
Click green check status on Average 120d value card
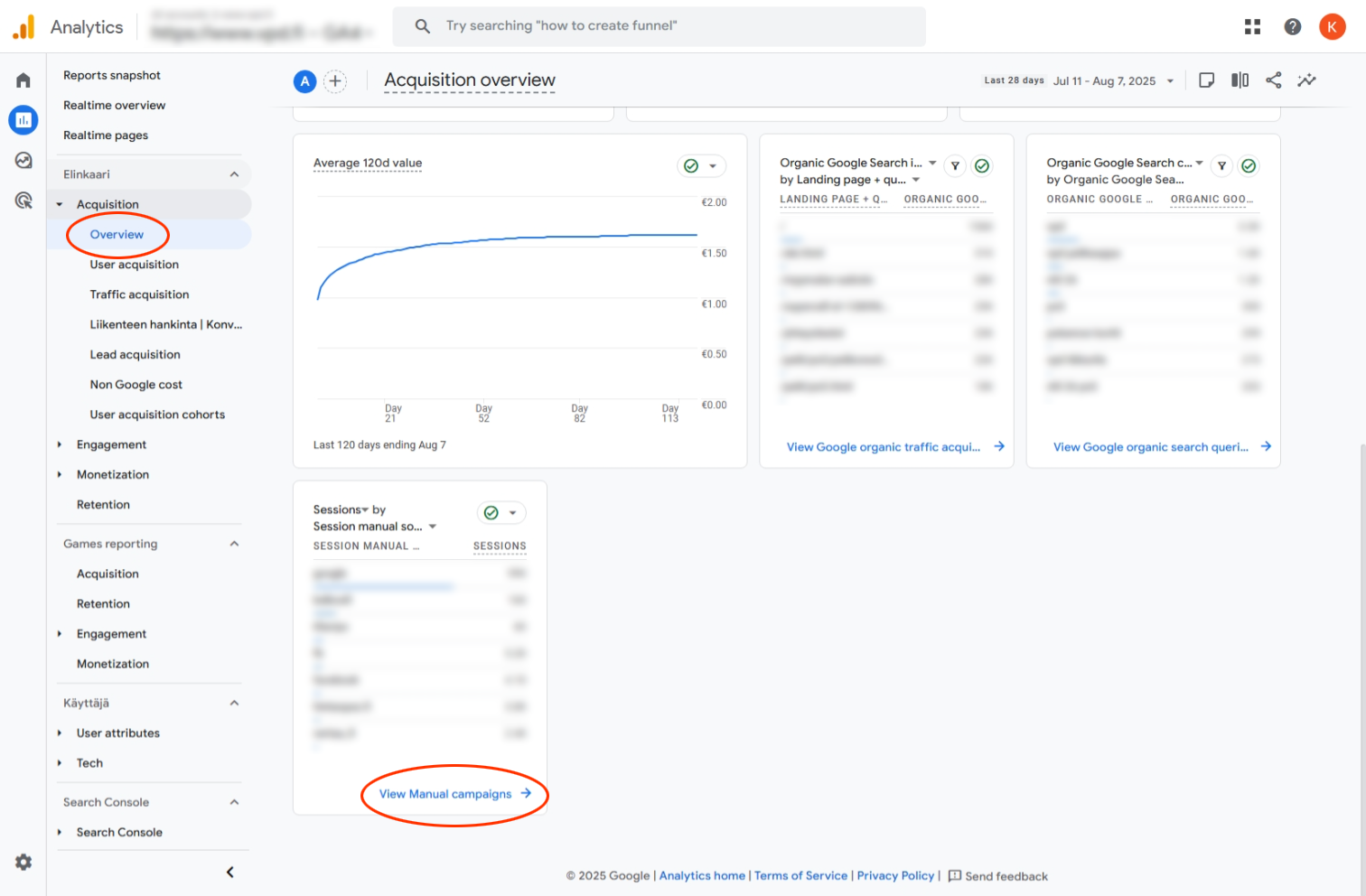pyautogui.click(x=691, y=166)
